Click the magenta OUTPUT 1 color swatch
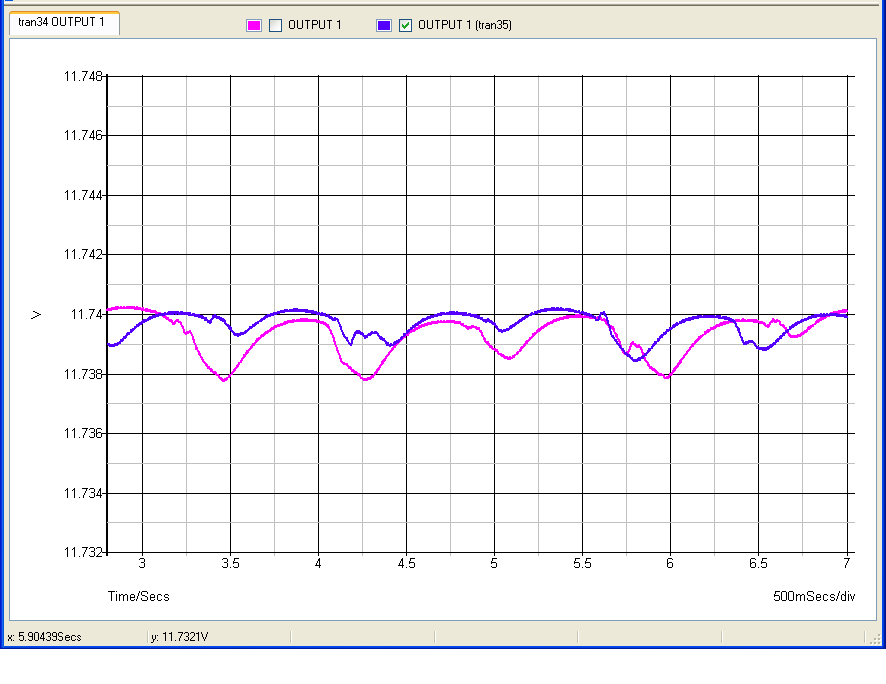 [x=254, y=25]
